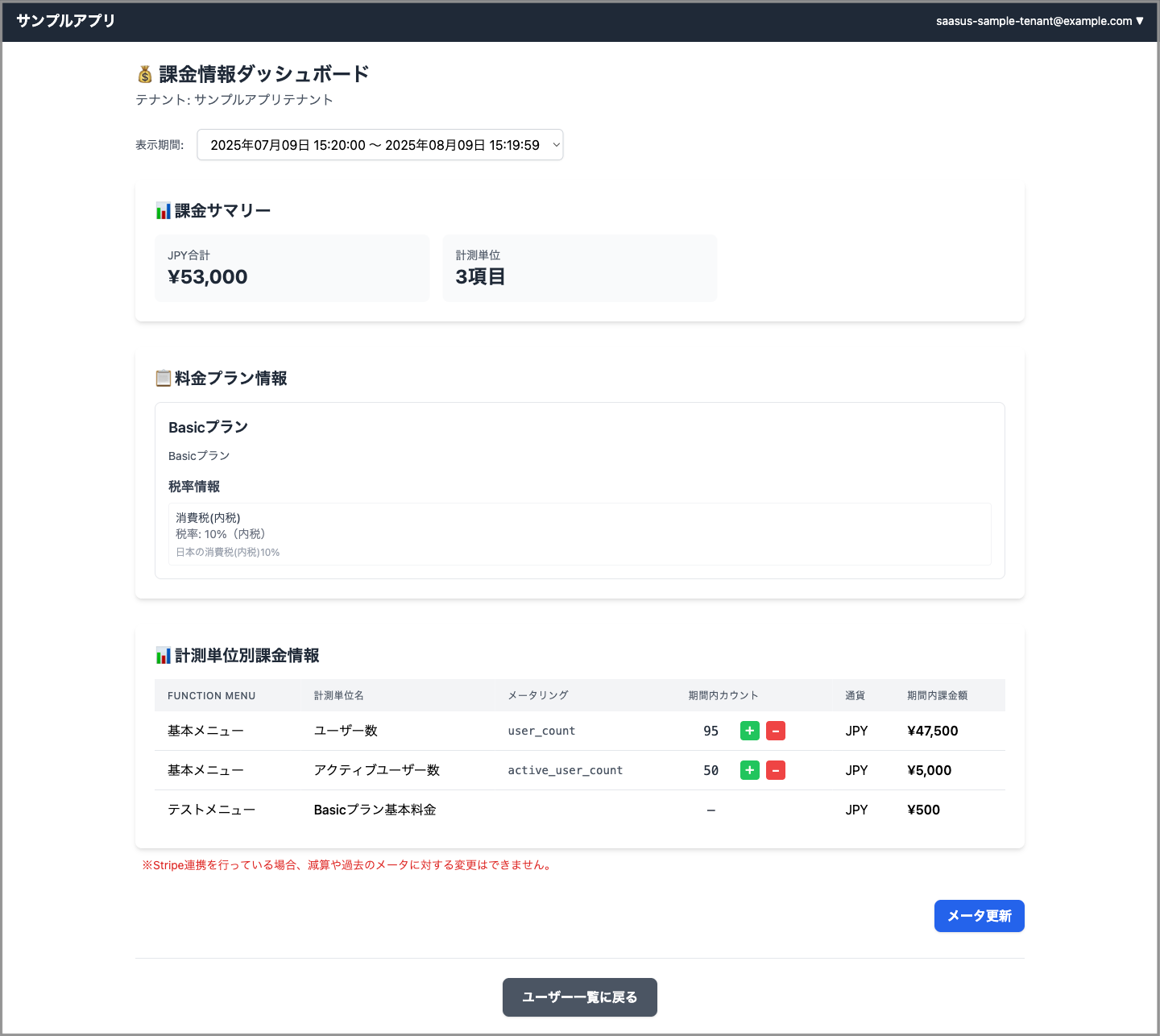Click the 期間内課金額 column header
The height and width of the screenshot is (1036, 1160).
(x=937, y=696)
